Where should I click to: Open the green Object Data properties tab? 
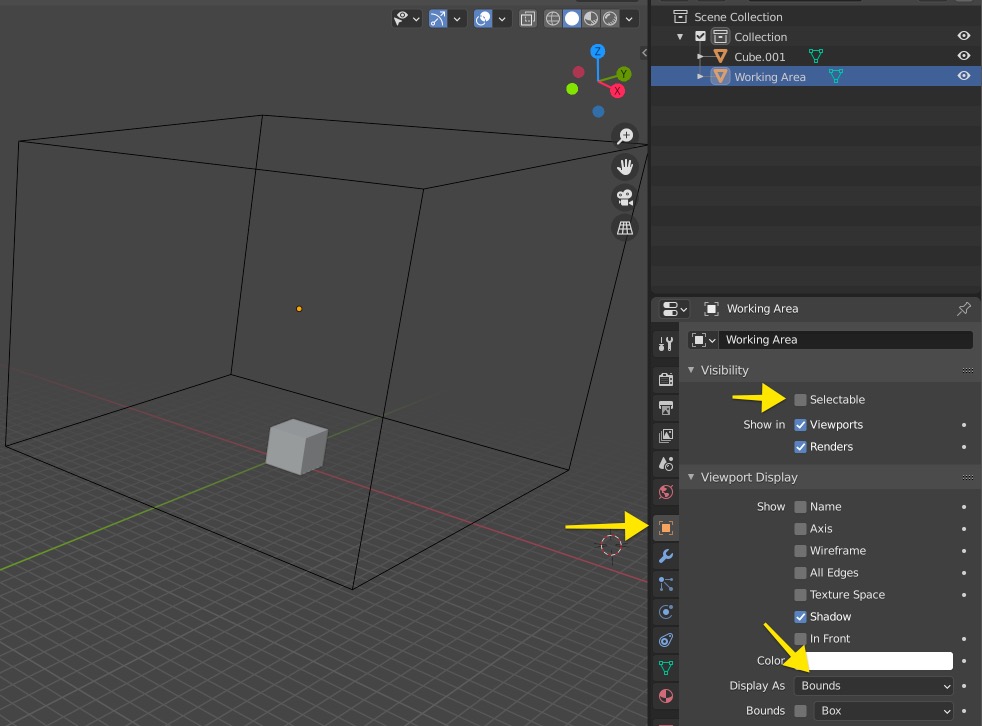click(666, 668)
